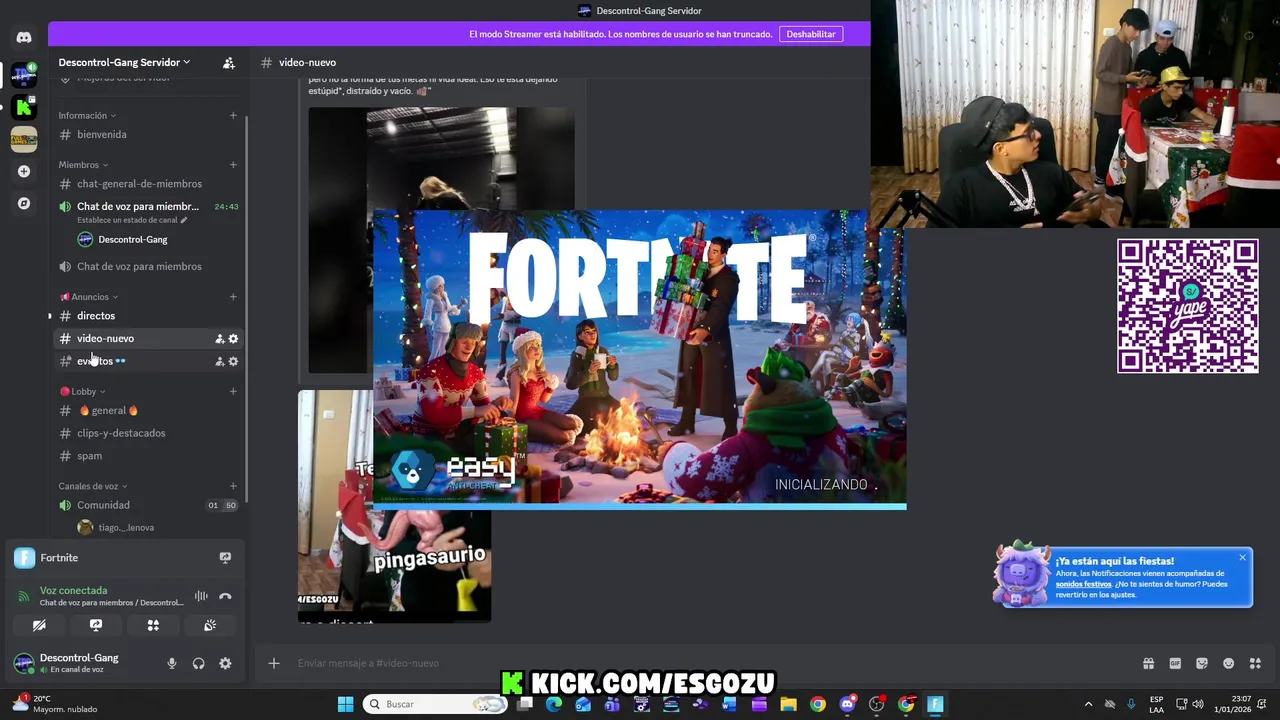Click plus attach button in message bar
Viewport: 1280px width, 720px height.
[274, 663]
